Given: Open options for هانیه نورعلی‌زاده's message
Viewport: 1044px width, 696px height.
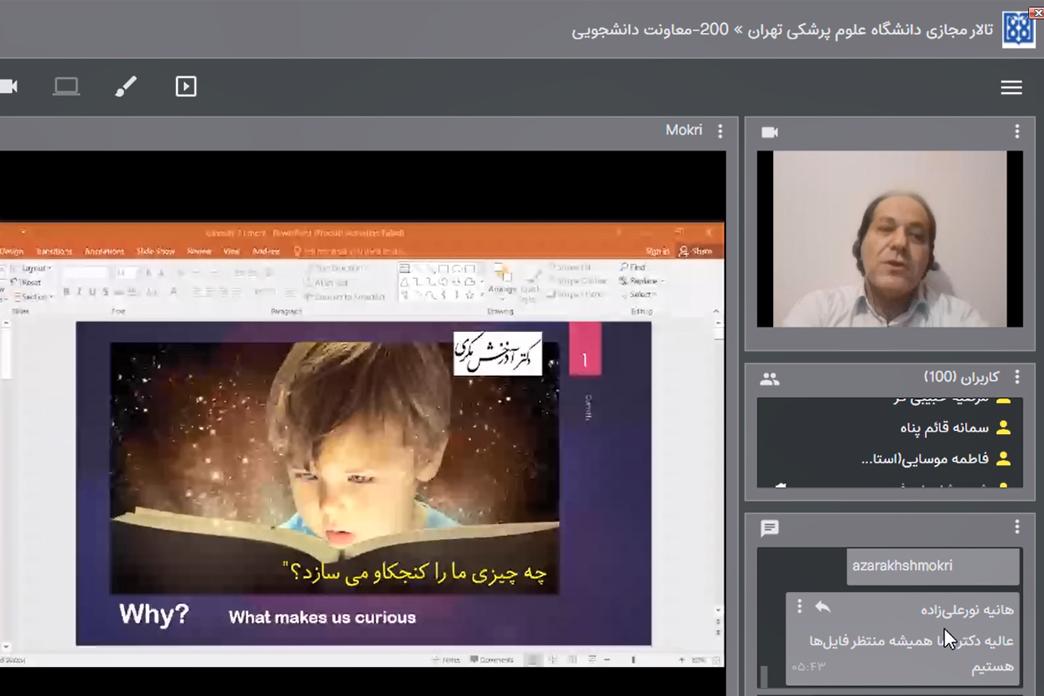Looking at the screenshot, I should pyautogui.click(x=799, y=607).
